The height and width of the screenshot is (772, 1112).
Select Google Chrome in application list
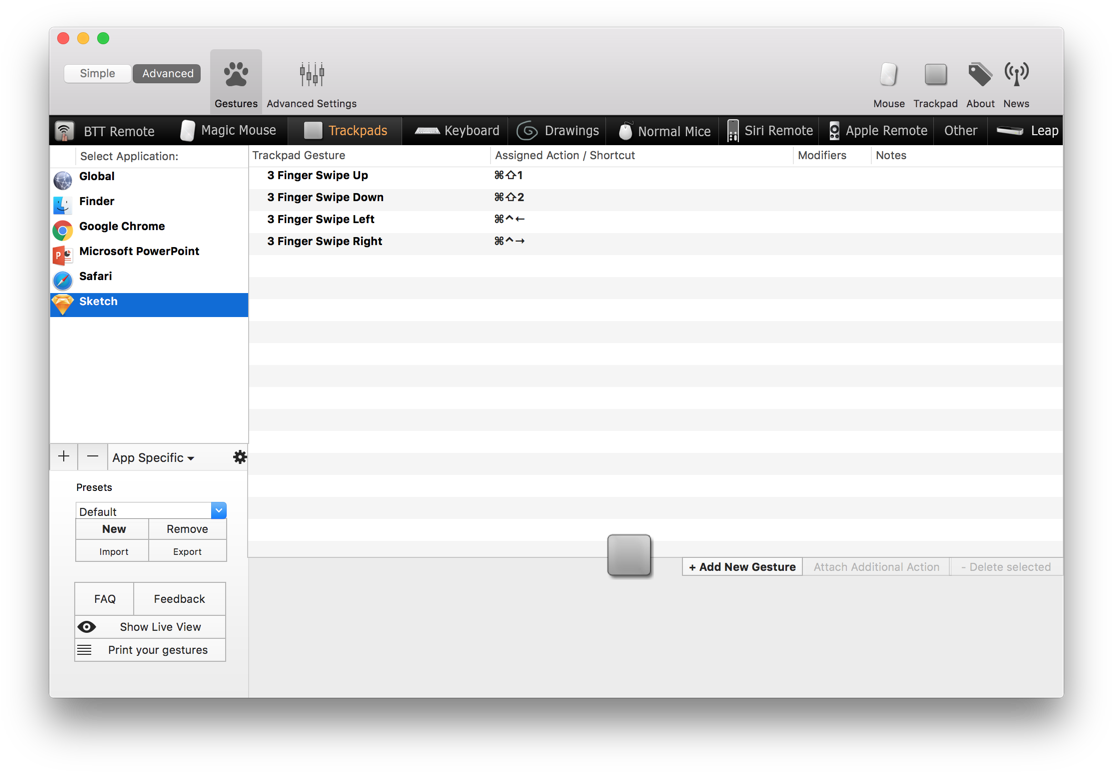point(121,227)
